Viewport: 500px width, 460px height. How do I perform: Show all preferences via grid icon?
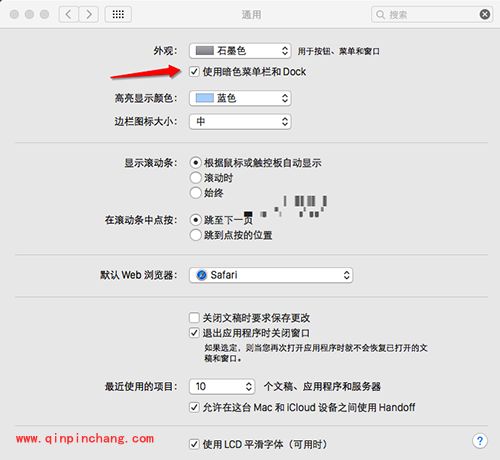pos(118,14)
